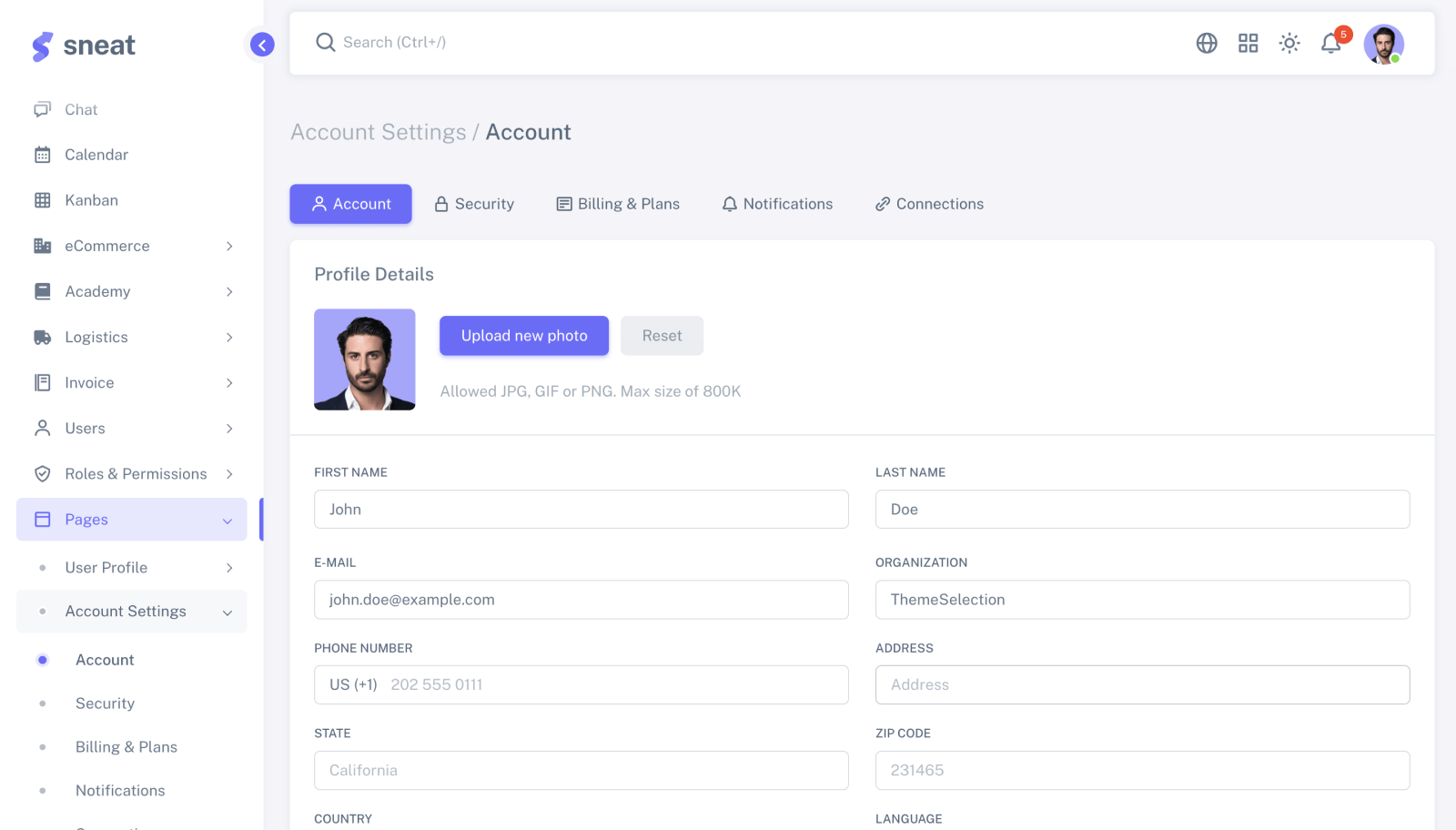Open the Kanban board
This screenshot has height=830, width=1456.
click(91, 199)
